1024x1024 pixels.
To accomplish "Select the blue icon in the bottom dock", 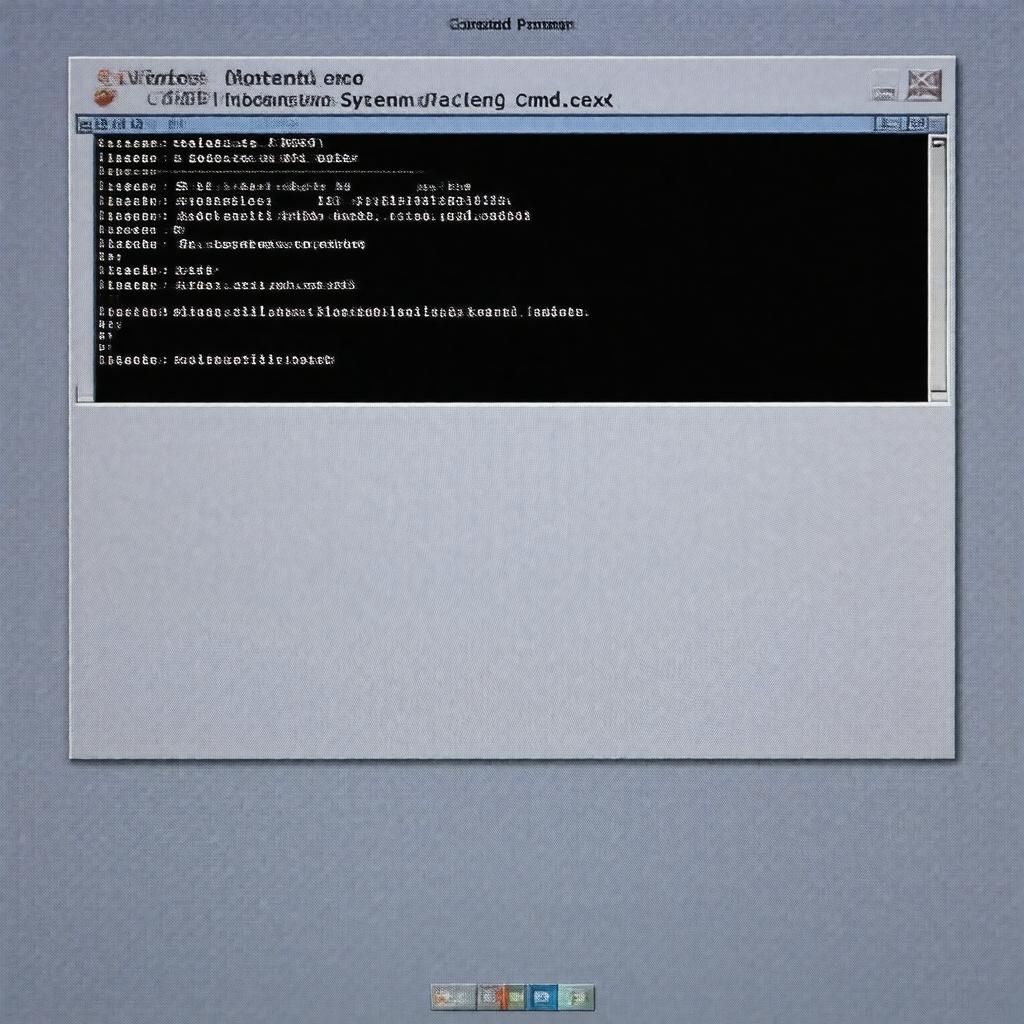I will 541,996.
